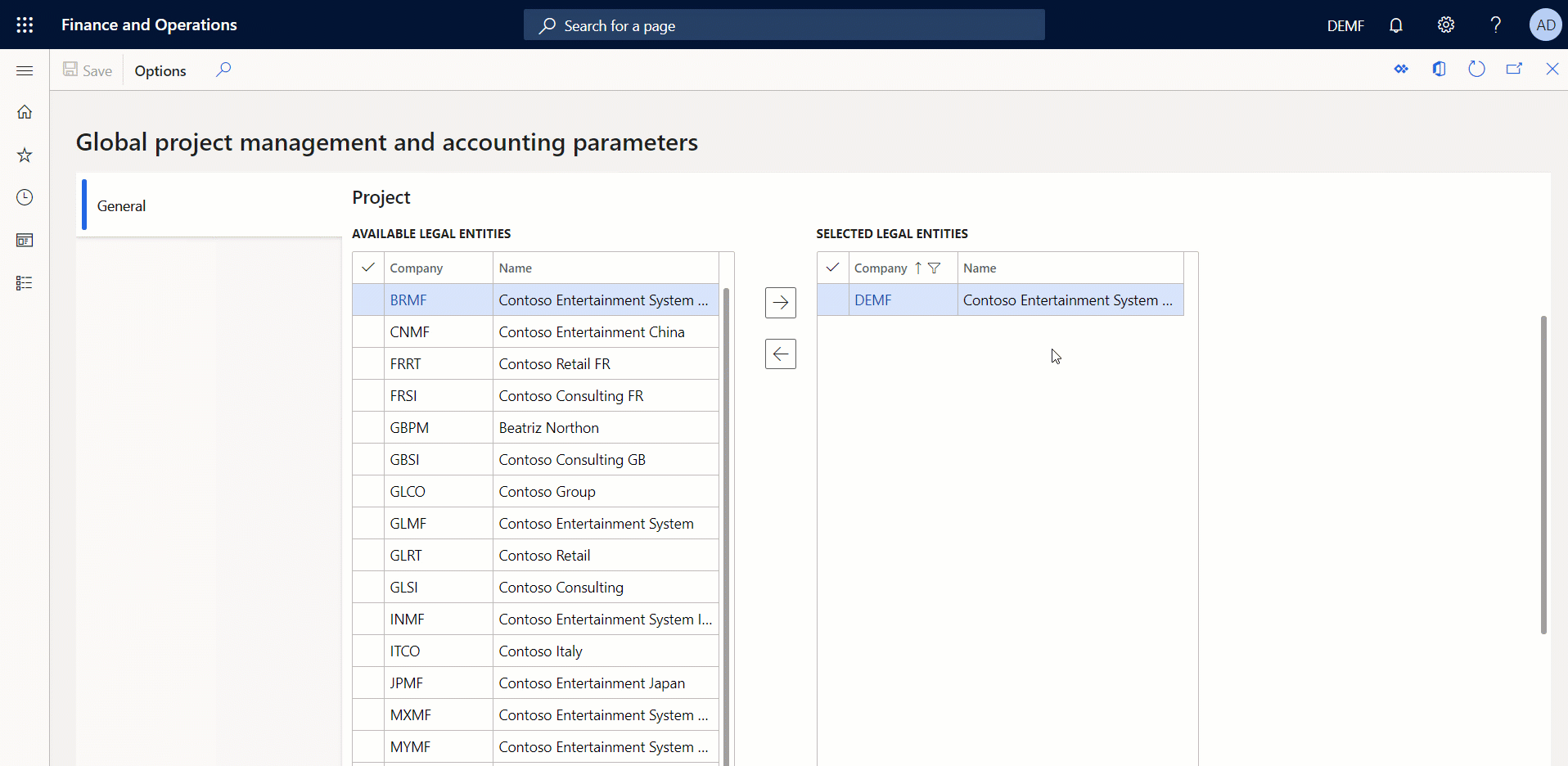Tick the BRMF row selector
The image size is (1568, 766).
[x=368, y=300]
